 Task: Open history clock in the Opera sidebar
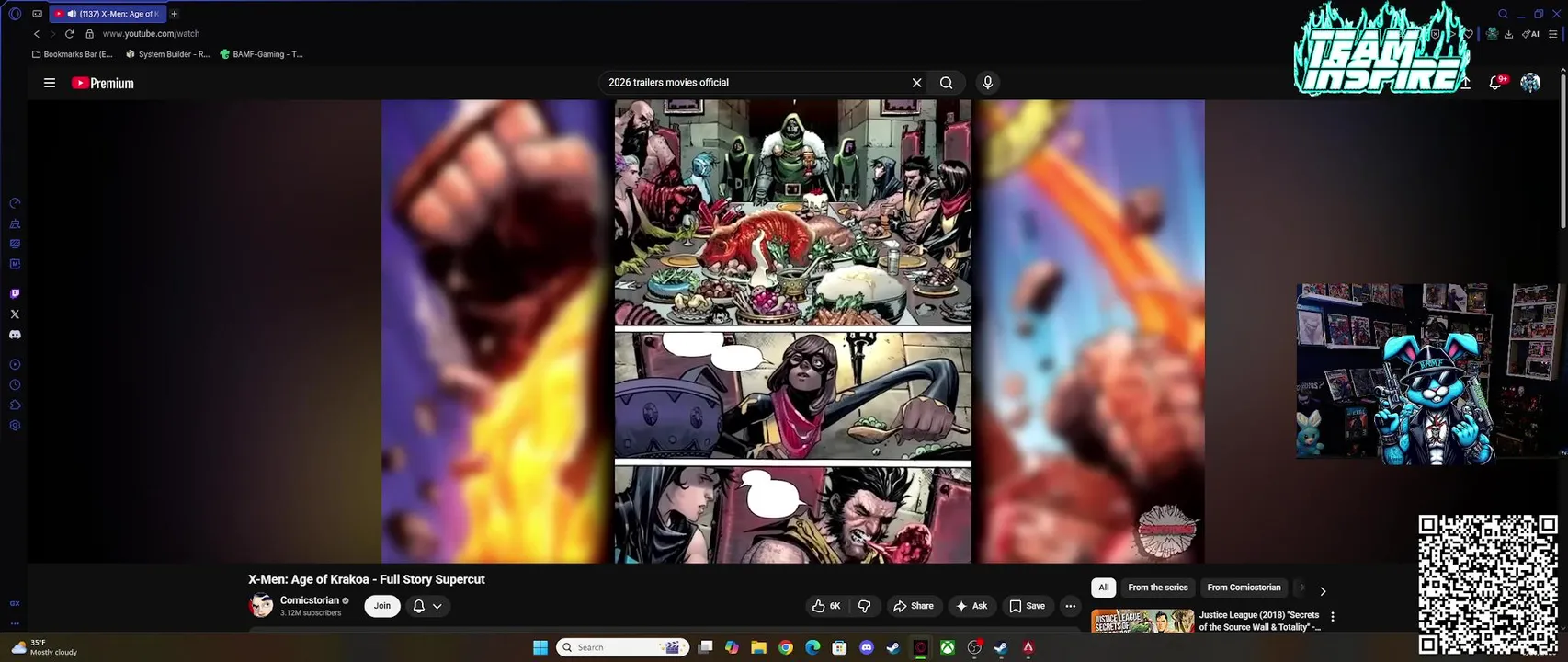[x=15, y=385]
